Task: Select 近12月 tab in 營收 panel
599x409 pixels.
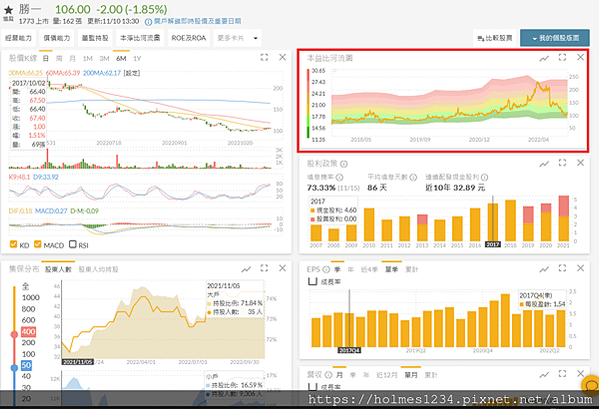Action: pos(387,375)
